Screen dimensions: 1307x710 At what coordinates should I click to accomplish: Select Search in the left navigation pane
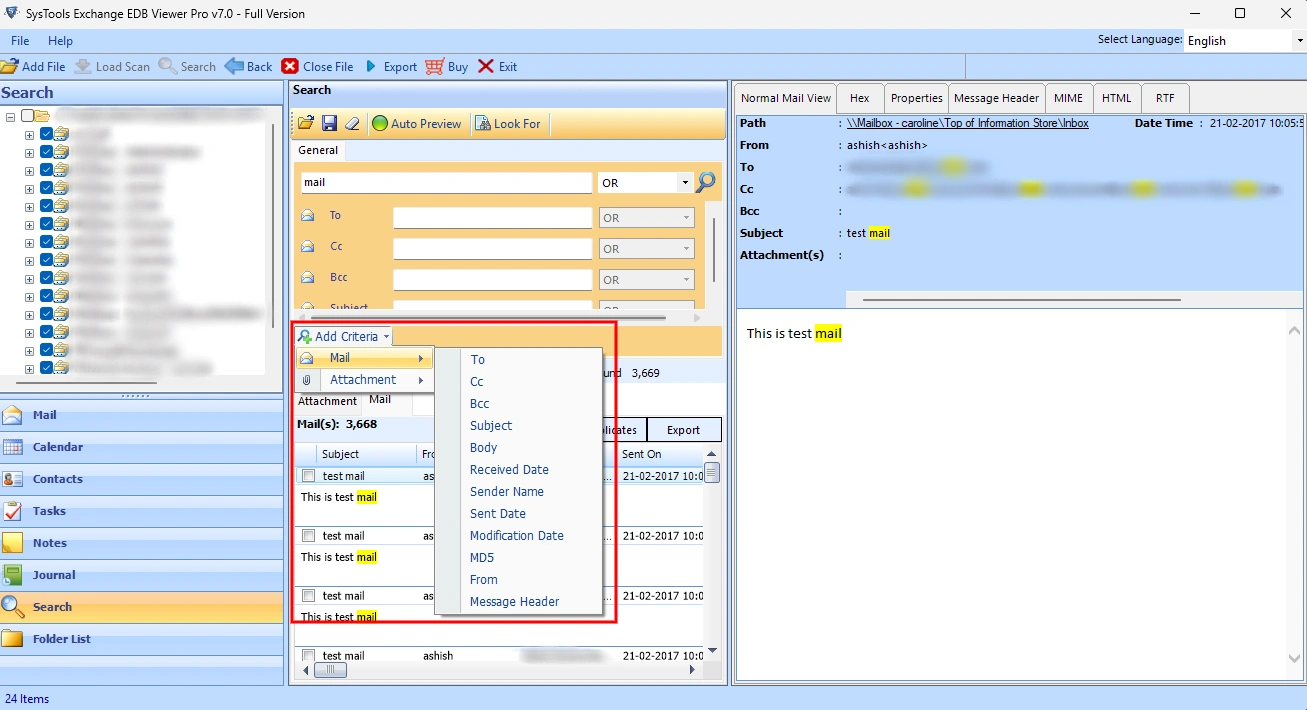[142, 607]
